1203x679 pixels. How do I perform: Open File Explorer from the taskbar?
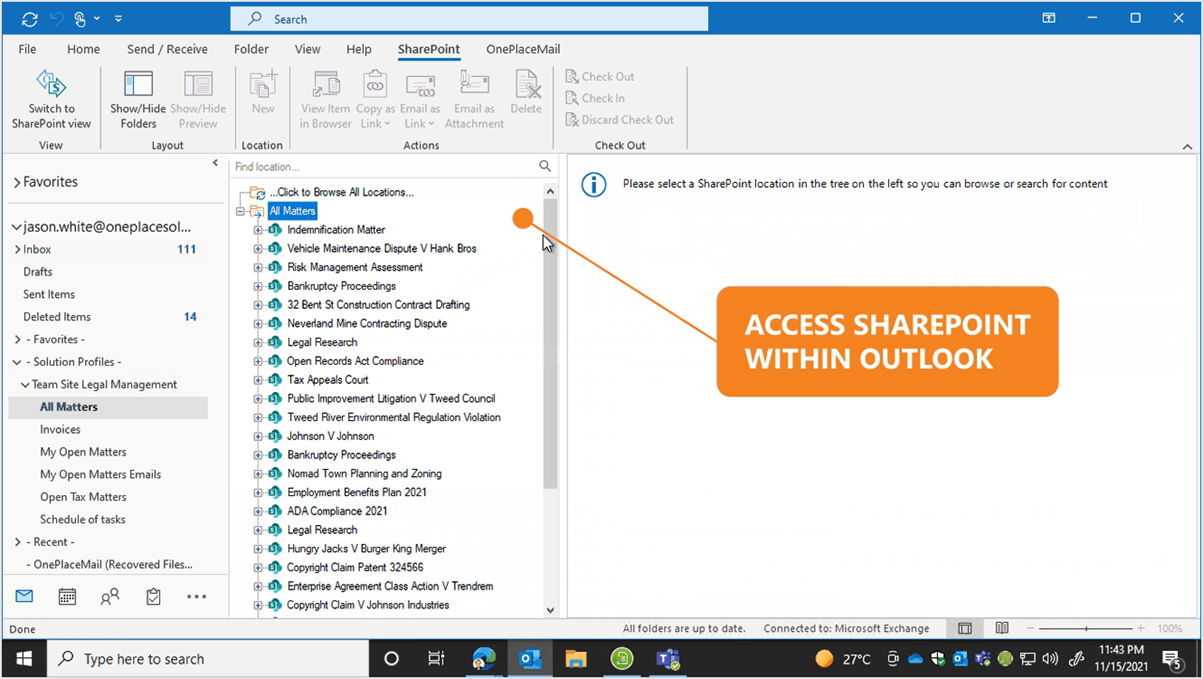575,658
